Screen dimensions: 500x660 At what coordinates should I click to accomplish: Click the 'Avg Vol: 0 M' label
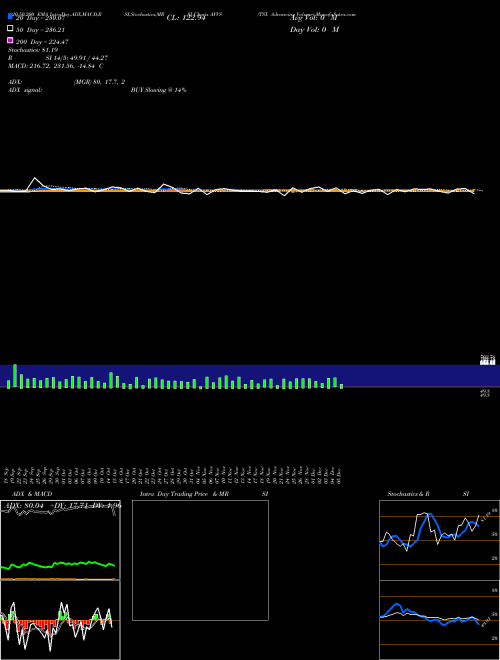point(314,18)
